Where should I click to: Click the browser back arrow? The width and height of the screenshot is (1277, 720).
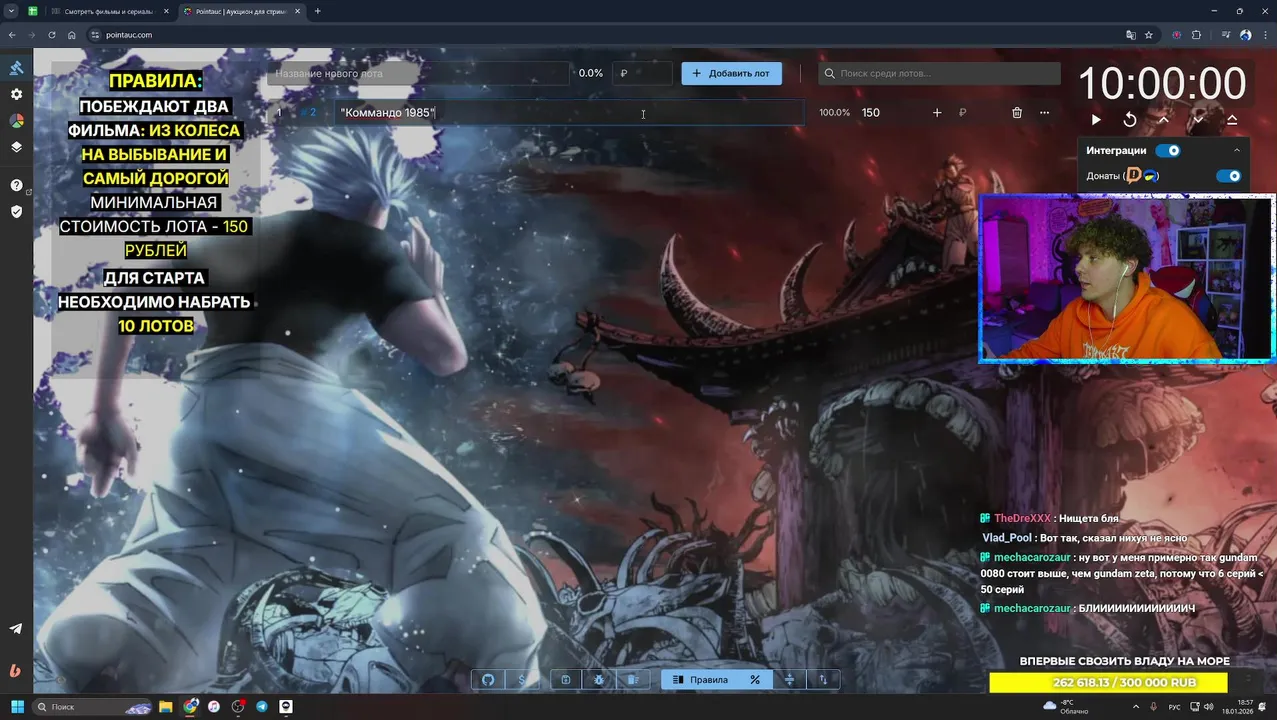tap(12, 35)
